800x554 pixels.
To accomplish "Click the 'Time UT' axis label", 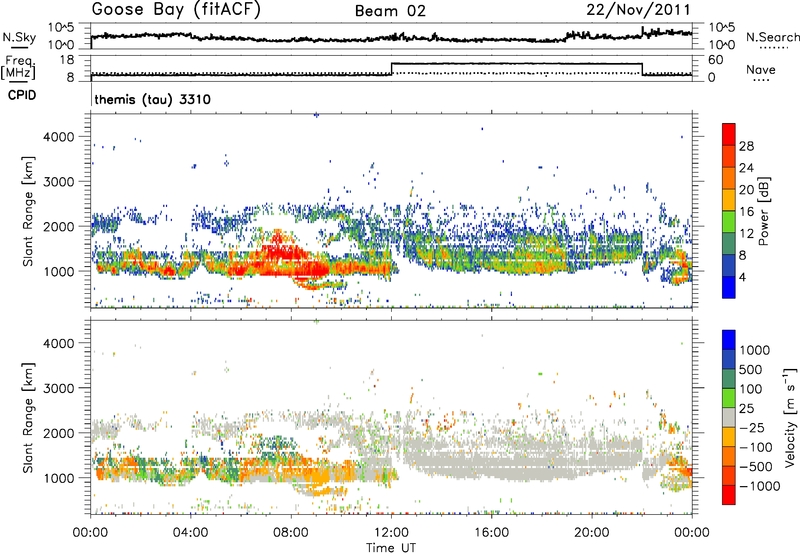I will click(391, 547).
